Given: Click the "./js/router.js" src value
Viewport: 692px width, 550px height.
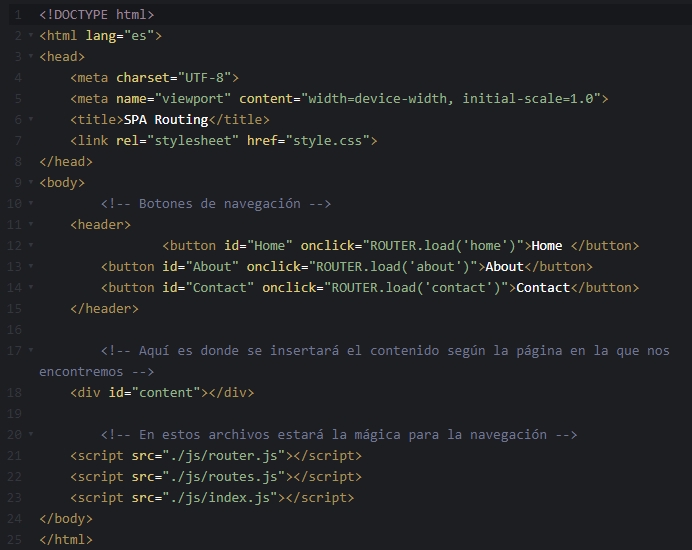Looking at the screenshot, I should coord(224,456).
